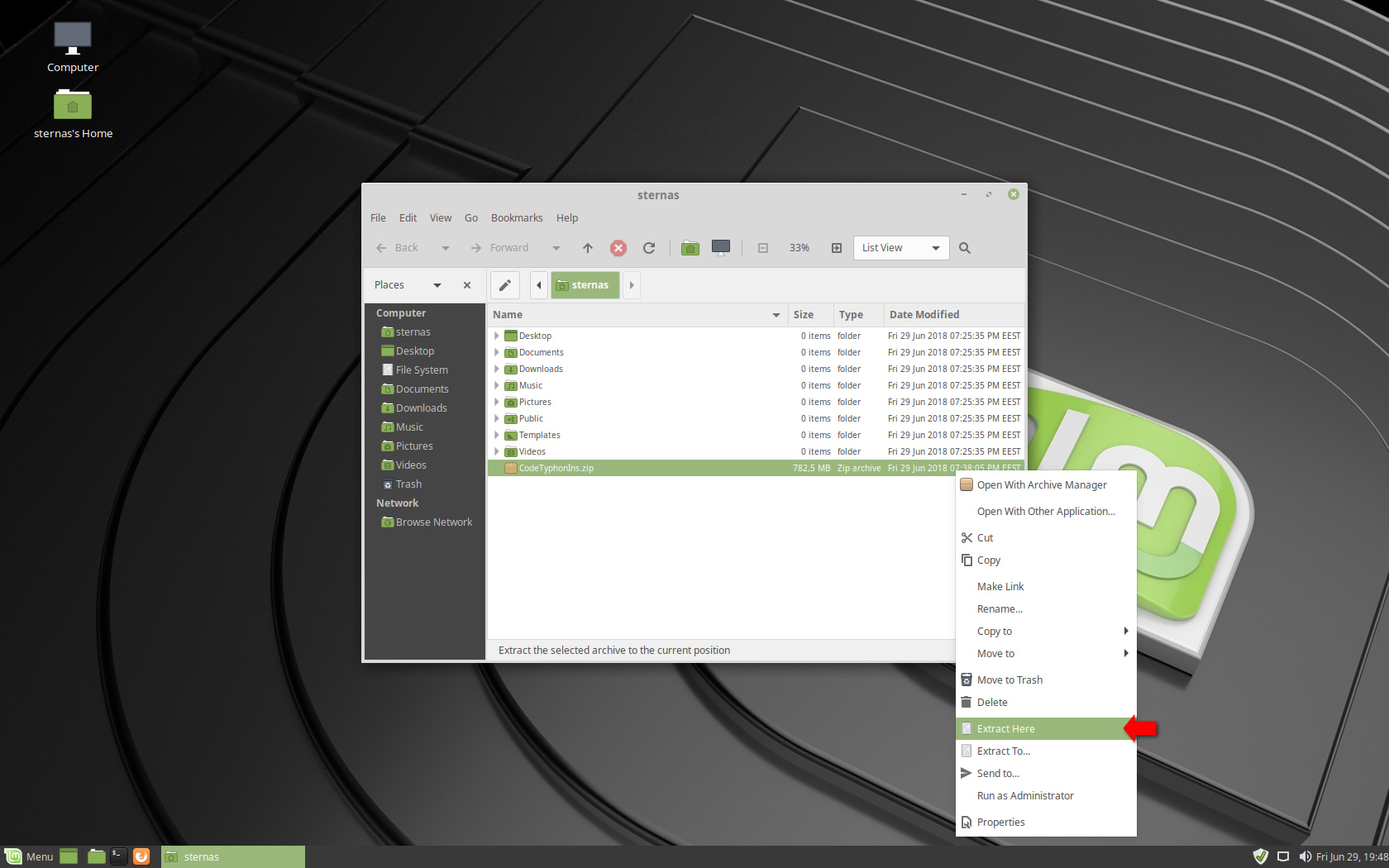Viewport: 1389px width, 868px height.
Task: Open the Forward history dropdown arrow
Action: pyautogui.click(x=556, y=248)
